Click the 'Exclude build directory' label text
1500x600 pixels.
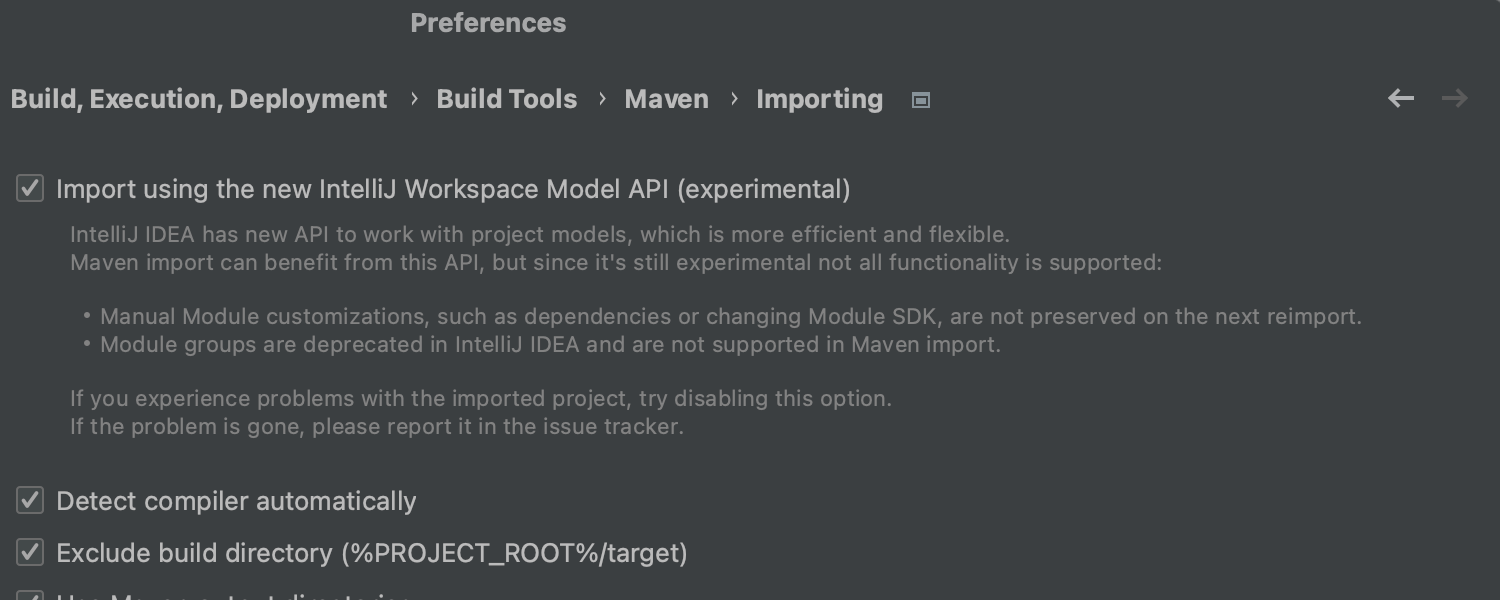click(371, 553)
